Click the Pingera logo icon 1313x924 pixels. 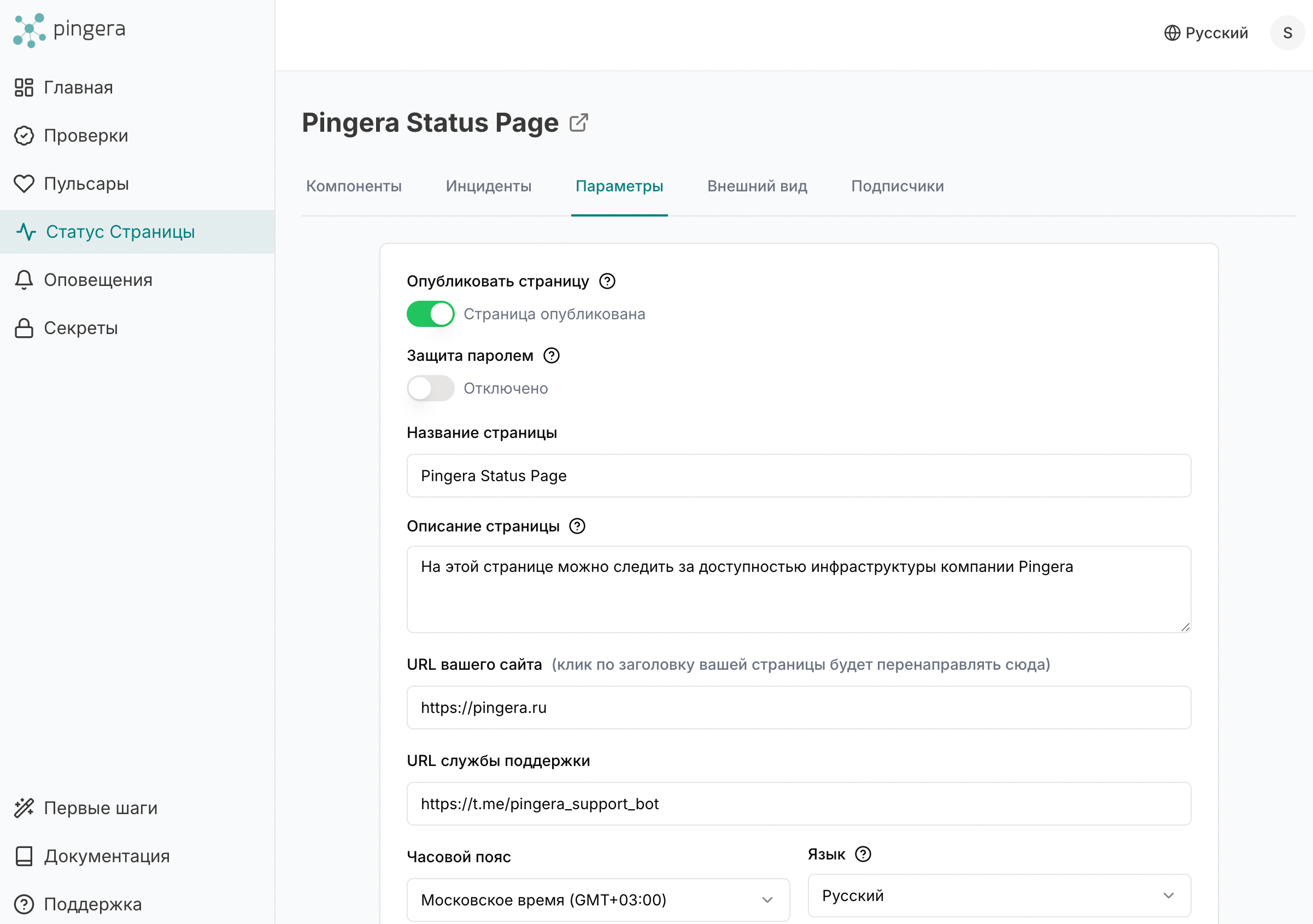pos(29,30)
